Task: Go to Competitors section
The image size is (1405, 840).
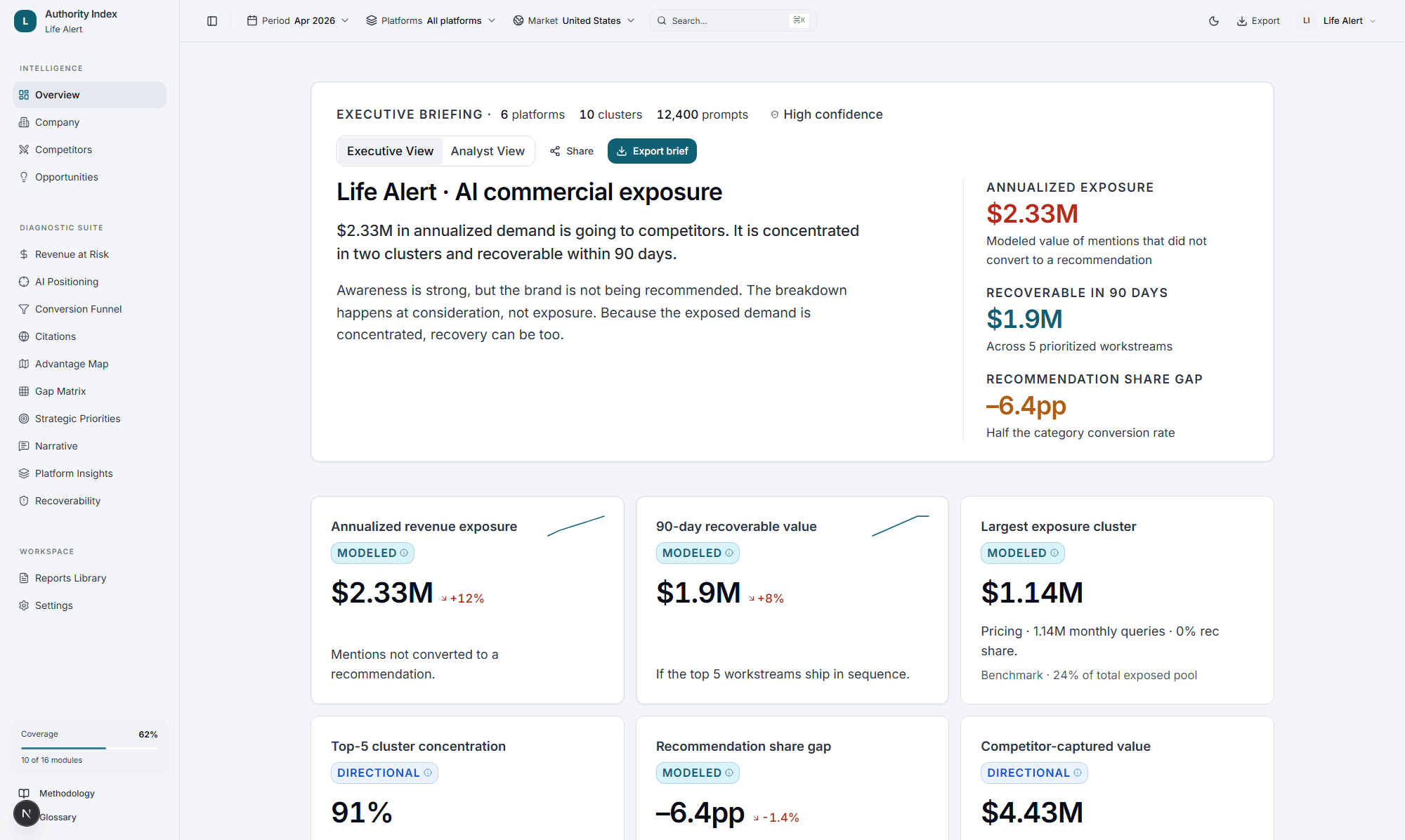Action: (89, 150)
